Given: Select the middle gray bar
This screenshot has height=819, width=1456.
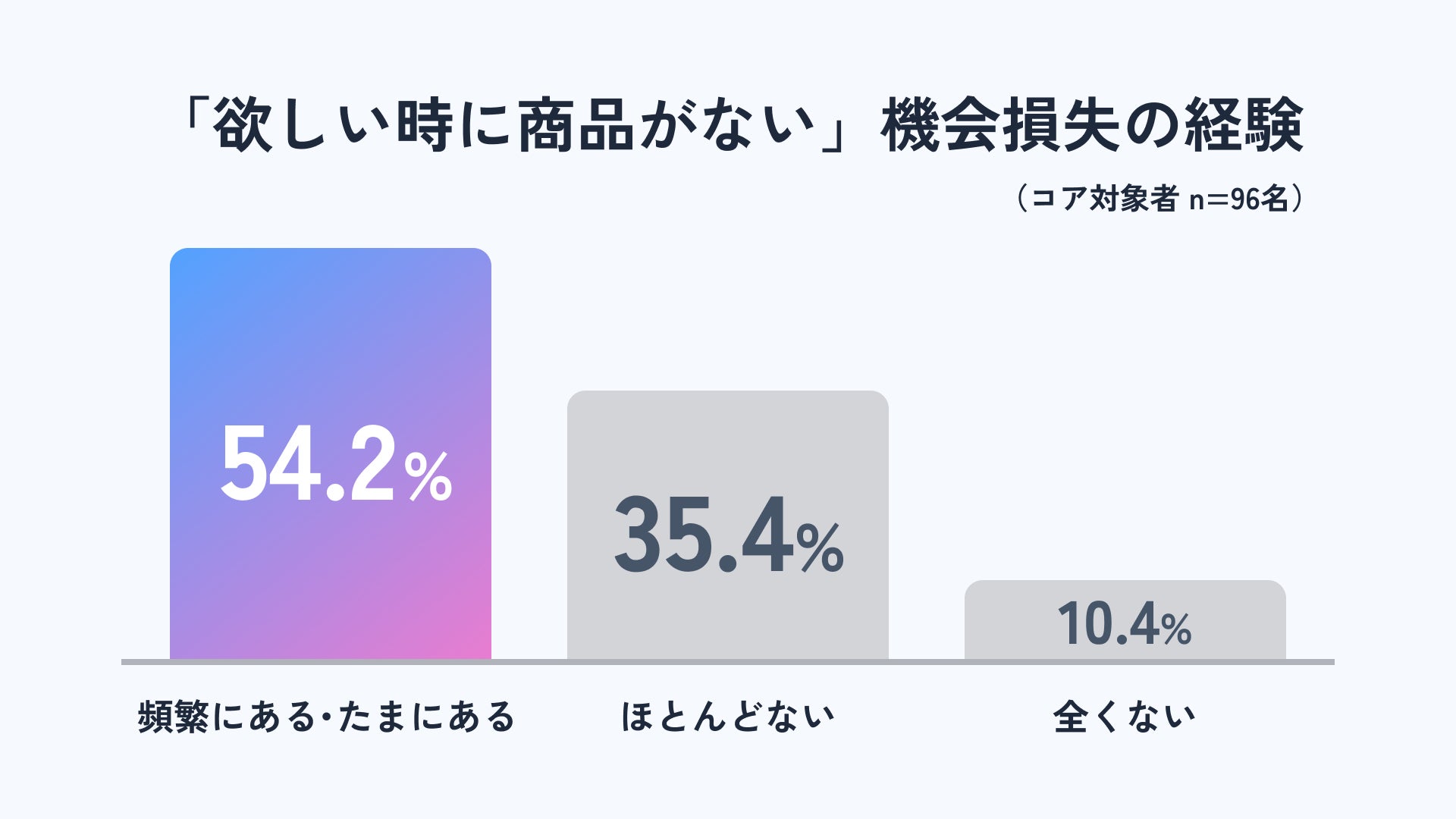Looking at the screenshot, I should click(728, 525).
